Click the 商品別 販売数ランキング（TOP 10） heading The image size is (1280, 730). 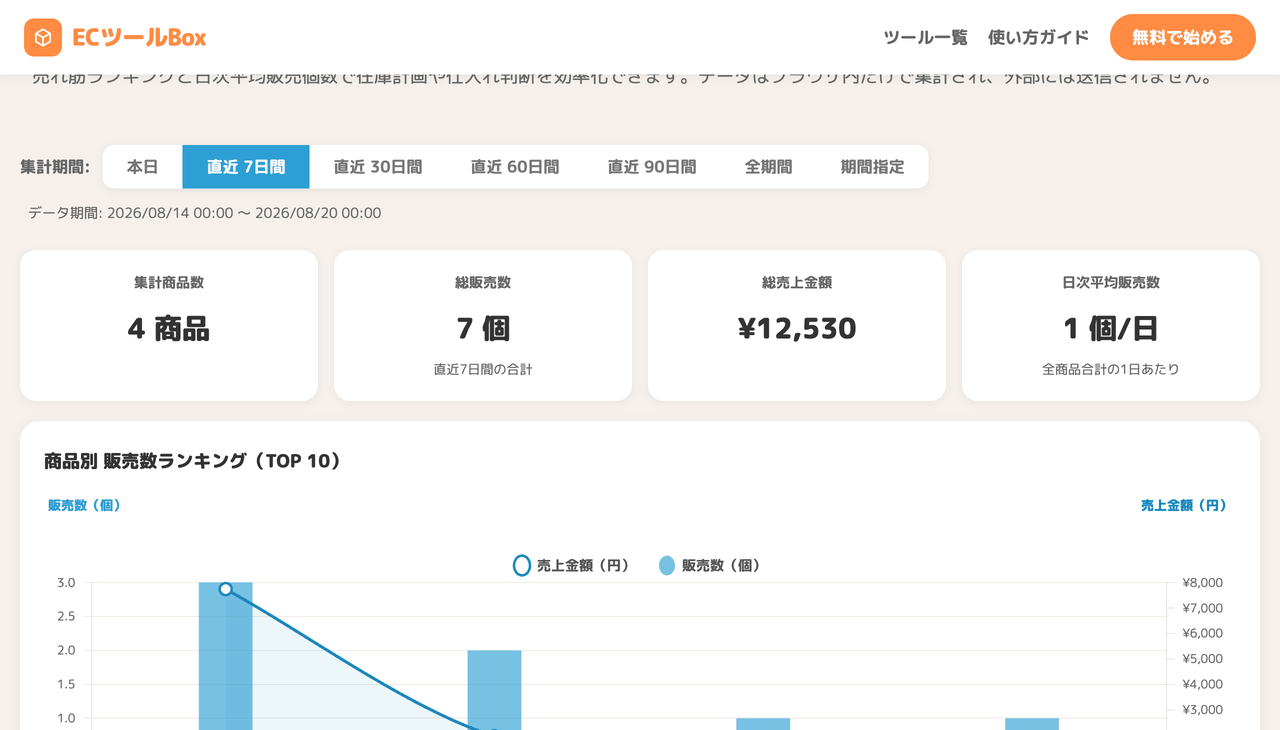tap(193, 461)
